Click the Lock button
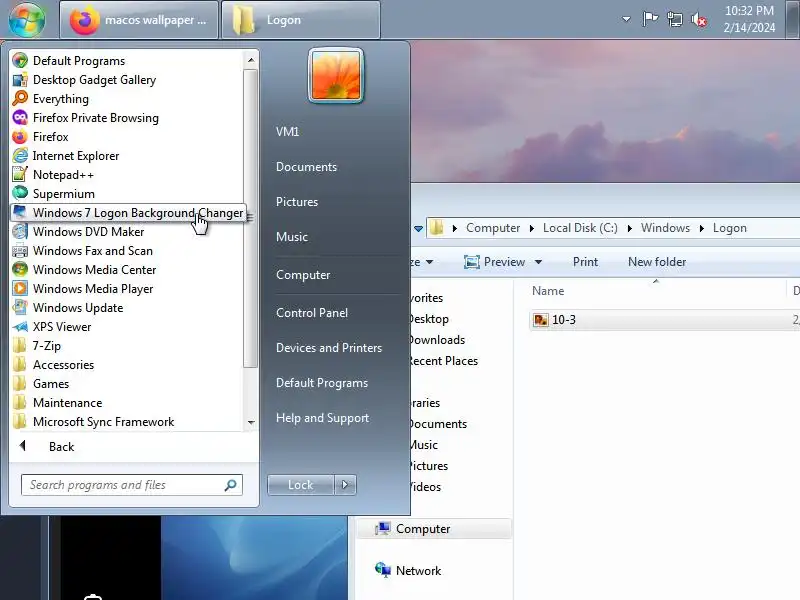 (x=301, y=485)
